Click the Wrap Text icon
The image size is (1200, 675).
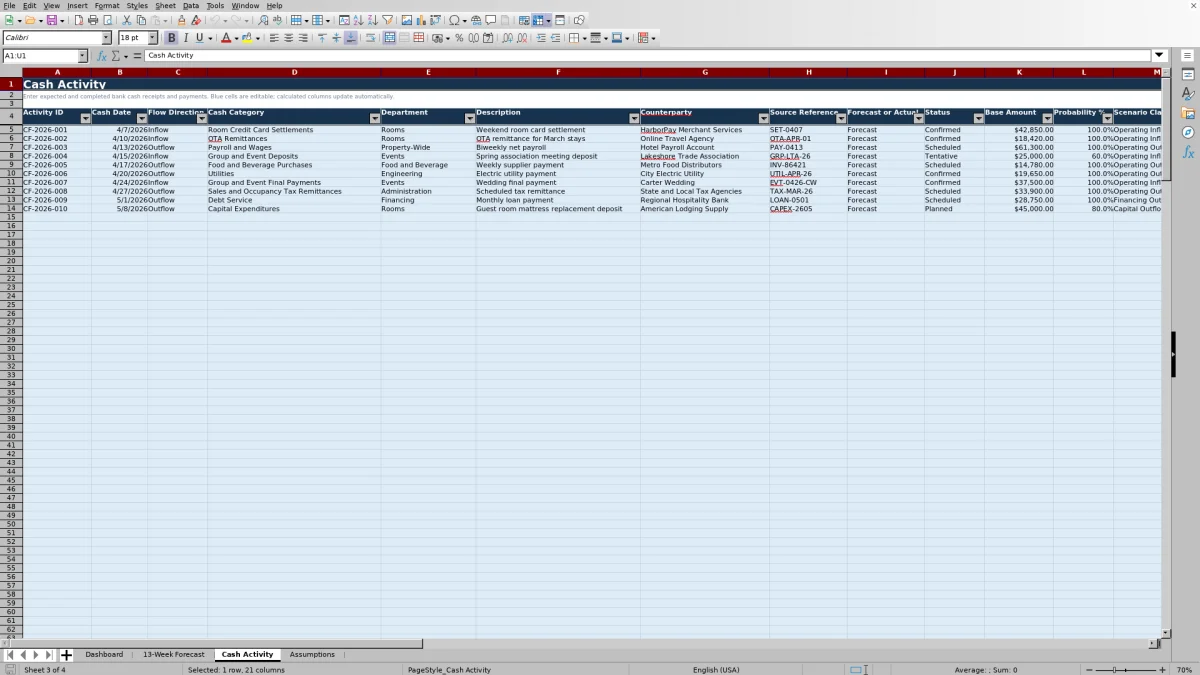[370, 38]
